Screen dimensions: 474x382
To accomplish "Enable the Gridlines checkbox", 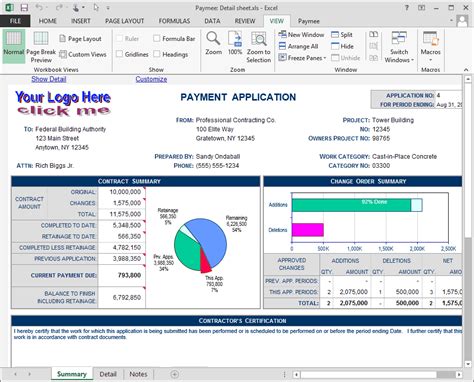I will pos(120,54).
